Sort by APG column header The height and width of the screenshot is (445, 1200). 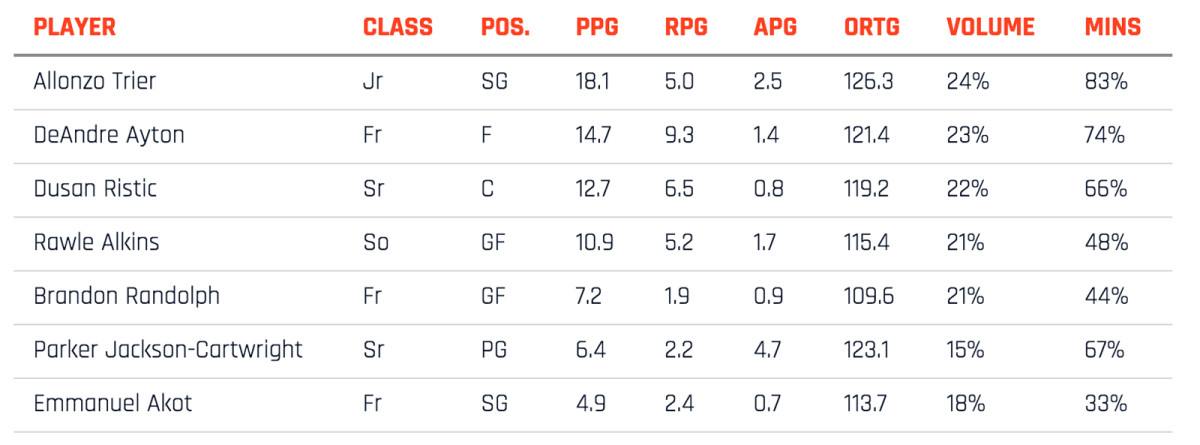click(x=775, y=27)
